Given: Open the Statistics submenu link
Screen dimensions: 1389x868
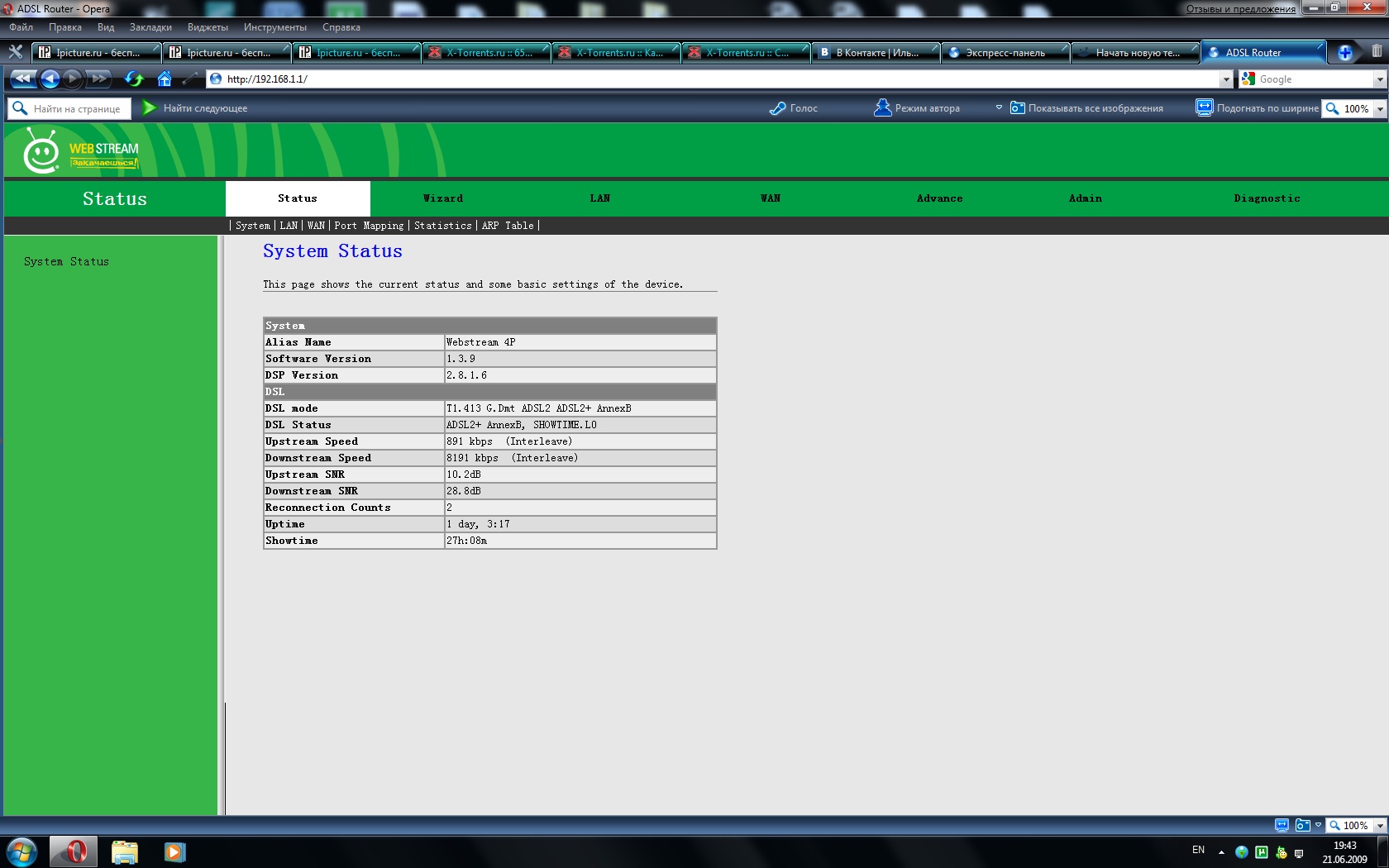Looking at the screenshot, I should coord(442,226).
